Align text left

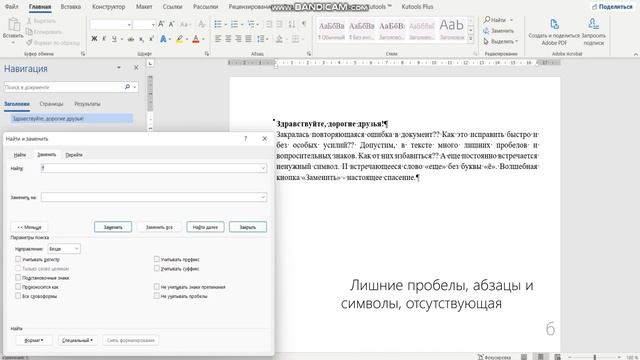pyautogui.click(x=218, y=39)
